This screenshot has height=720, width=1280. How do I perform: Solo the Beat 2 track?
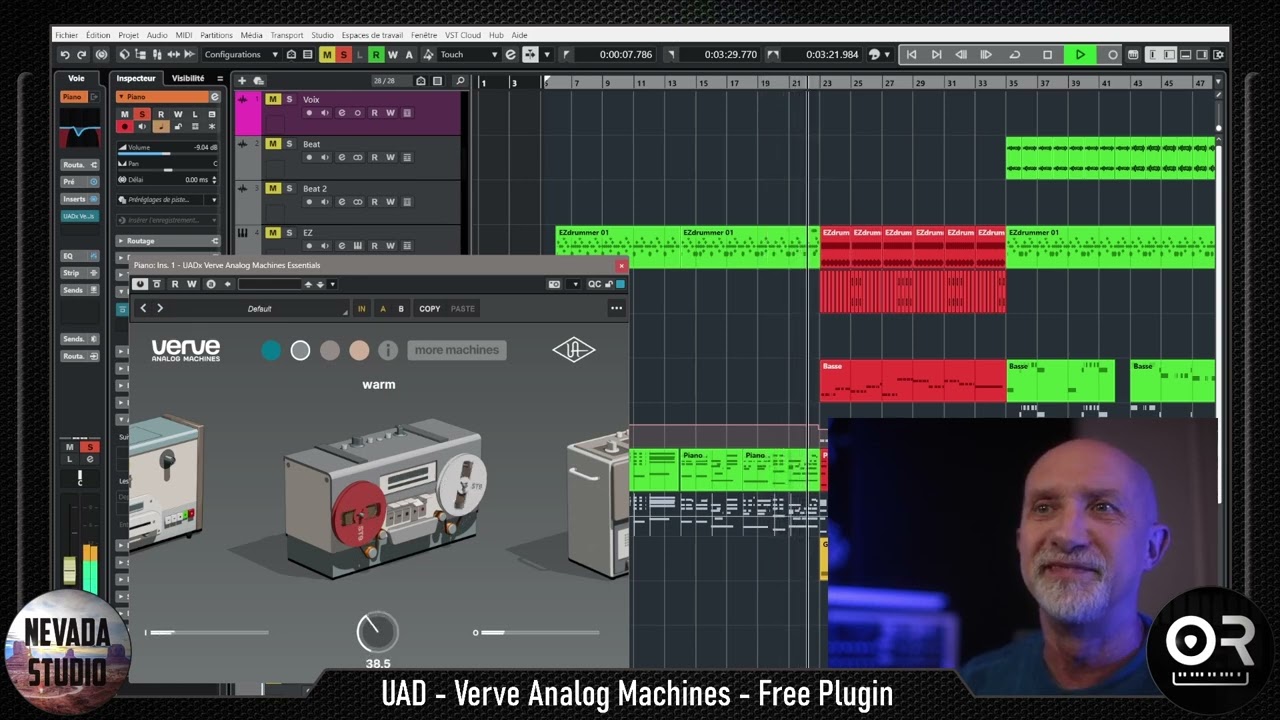click(x=289, y=188)
